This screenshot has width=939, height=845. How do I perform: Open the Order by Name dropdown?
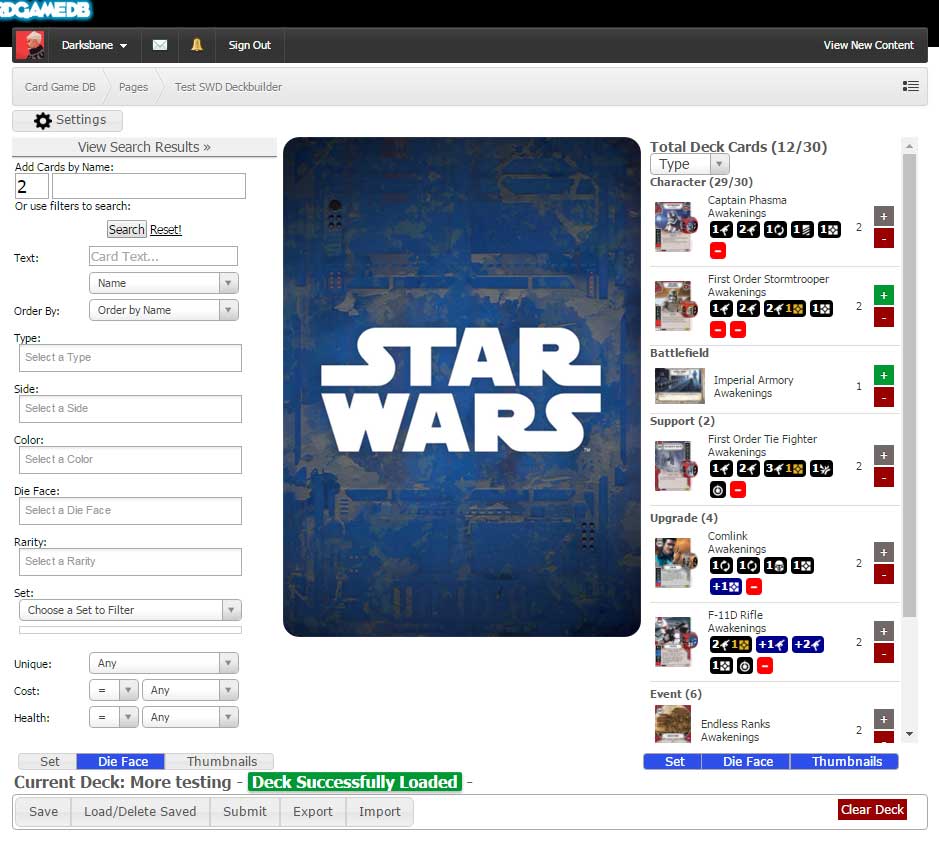[x=163, y=310]
